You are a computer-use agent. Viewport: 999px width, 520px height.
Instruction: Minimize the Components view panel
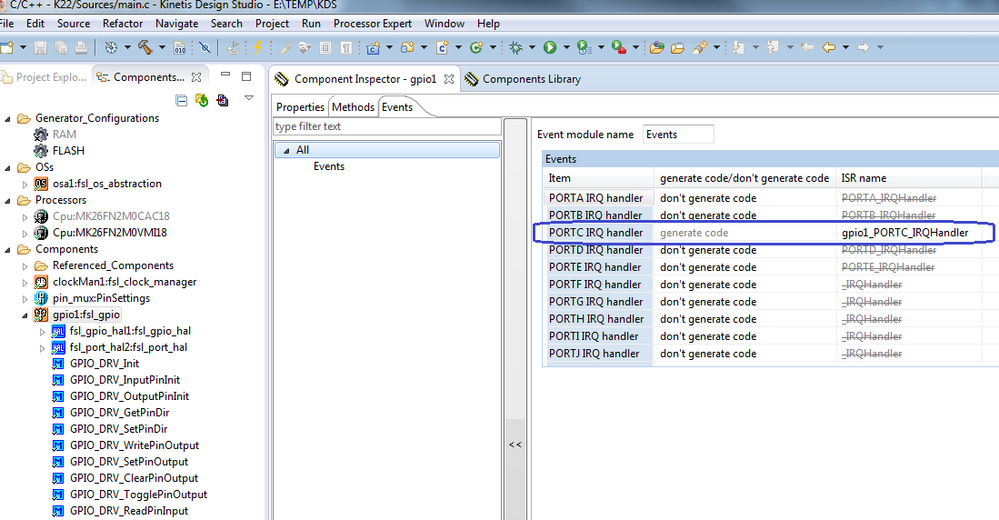(225, 75)
